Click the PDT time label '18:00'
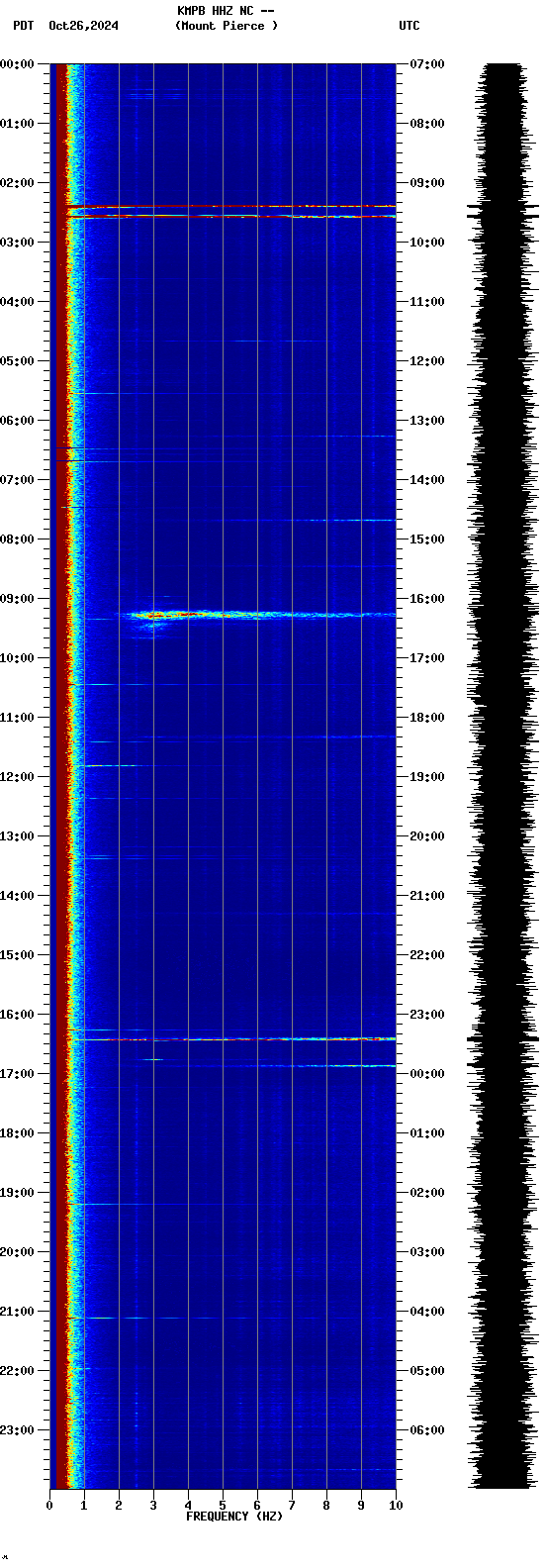546x1568 pixels. tap(17, 1133)
